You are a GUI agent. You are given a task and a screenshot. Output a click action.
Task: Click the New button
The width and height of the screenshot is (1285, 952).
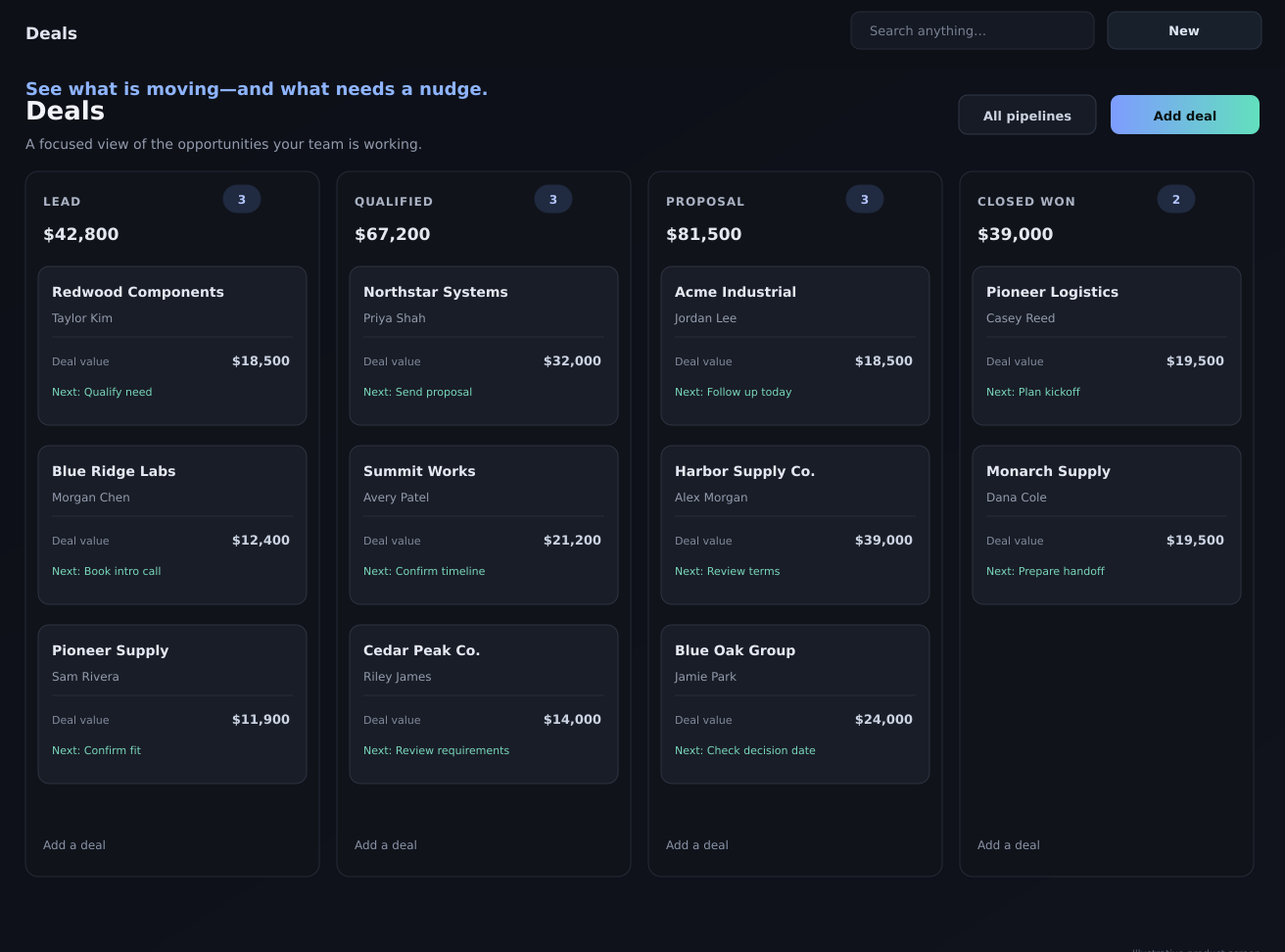[1184, 30]
